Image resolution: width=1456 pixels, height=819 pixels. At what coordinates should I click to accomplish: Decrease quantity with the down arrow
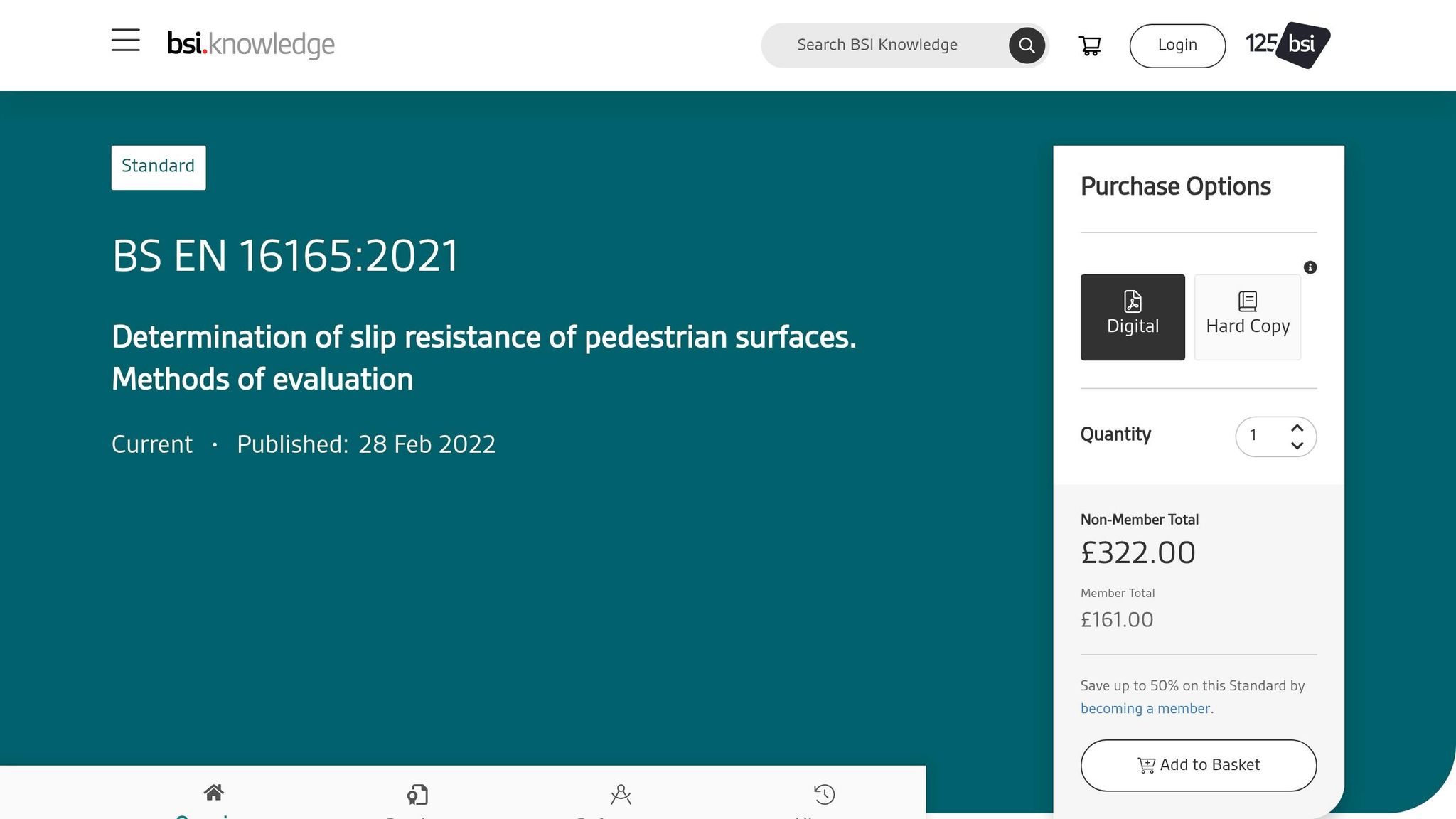click(1297, 446)
